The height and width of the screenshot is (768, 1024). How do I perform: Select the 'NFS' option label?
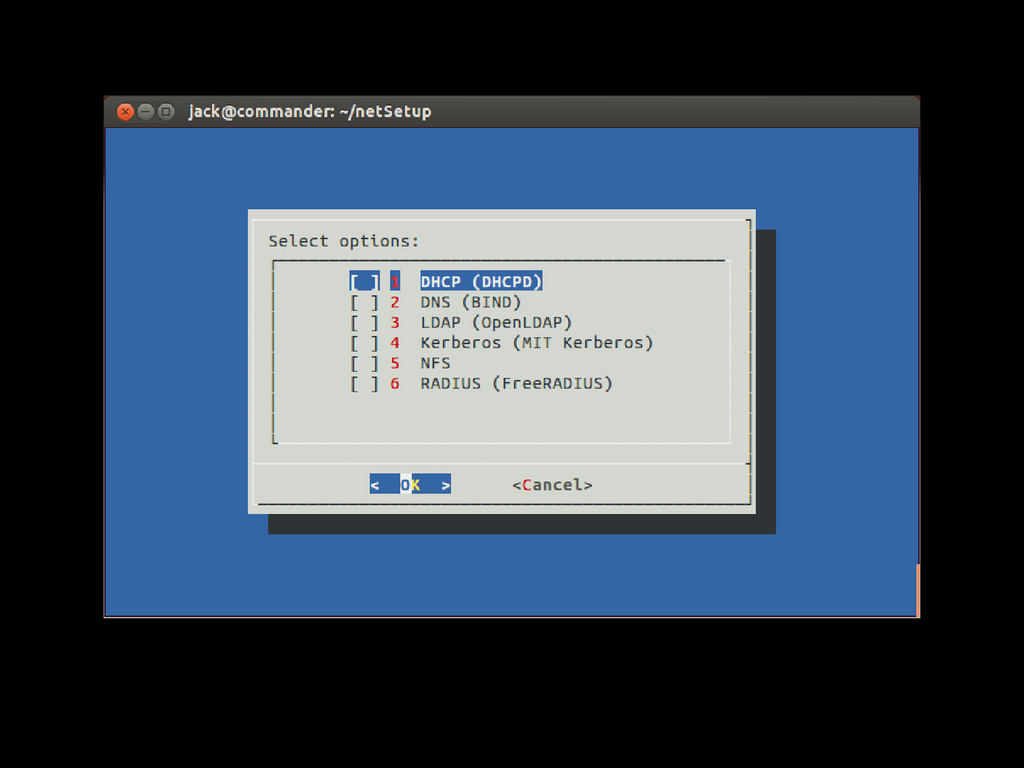[436, 363]
